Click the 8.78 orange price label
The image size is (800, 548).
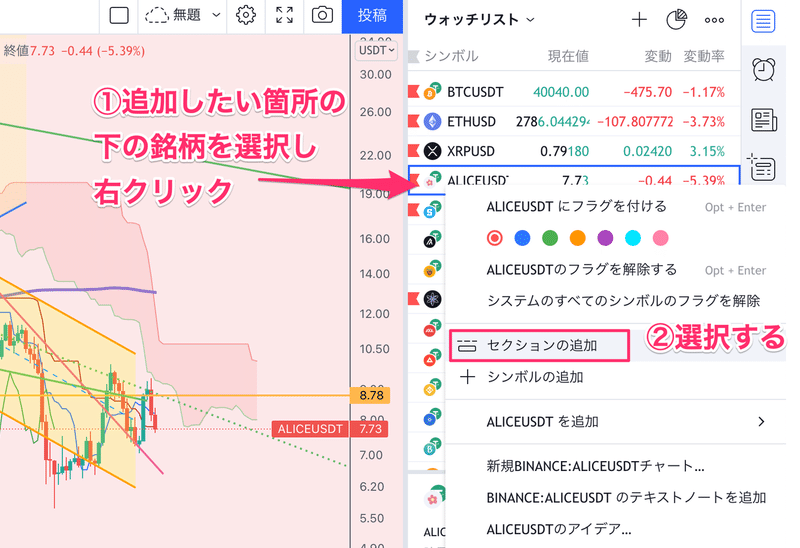coord(371,395)
